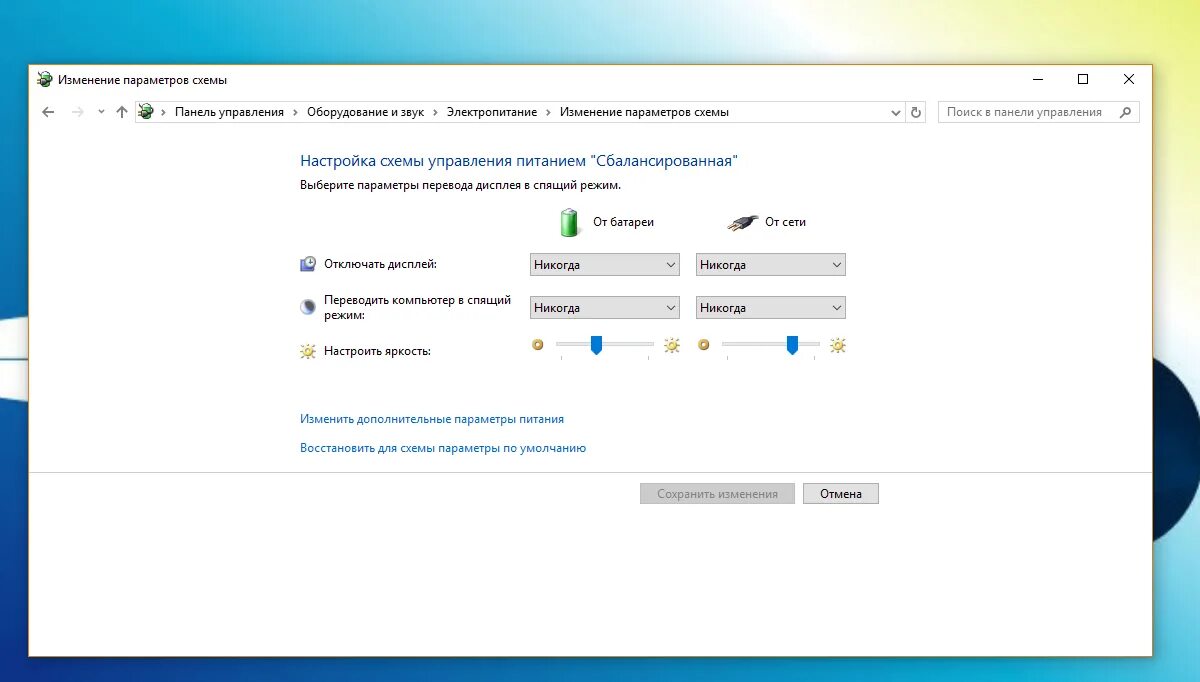
Task: Click the back navigation arrow
Action: tap(48, 112)
